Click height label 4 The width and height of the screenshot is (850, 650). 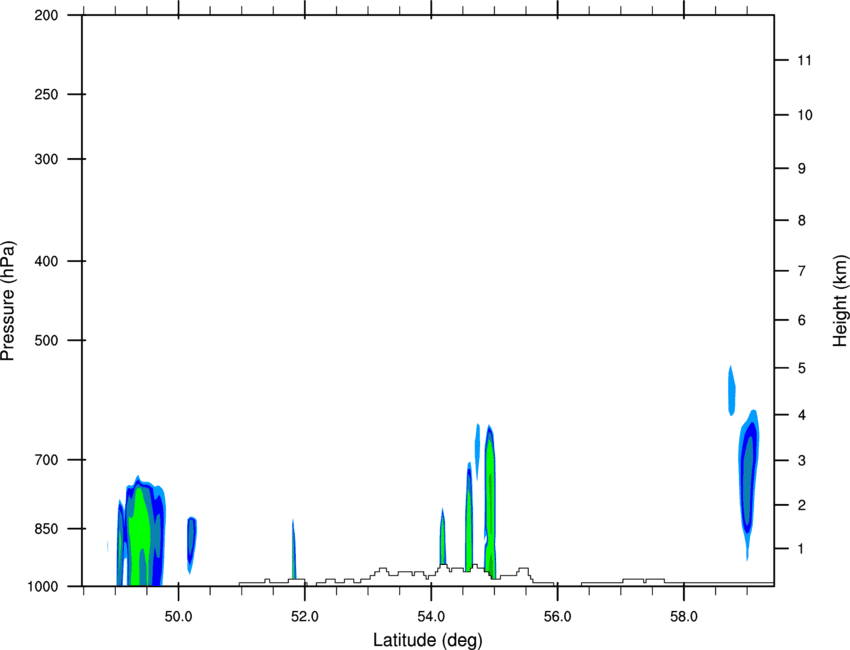[801, 415]
